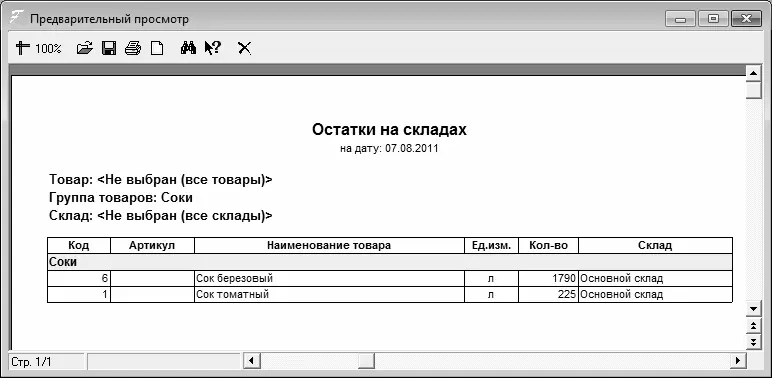The width and height of the screenshot is (772, 378).
Task: Close the preview with X toolbar icon
Action: (x=244, y=48)
